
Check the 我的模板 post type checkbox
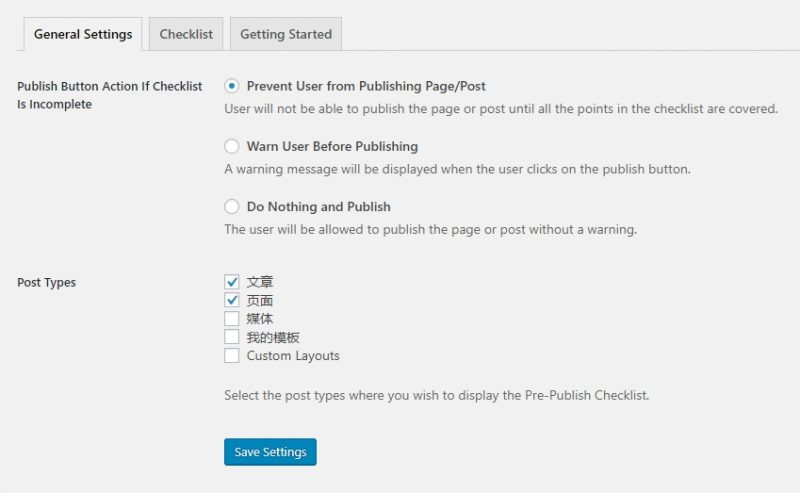(x=232, y=337)
